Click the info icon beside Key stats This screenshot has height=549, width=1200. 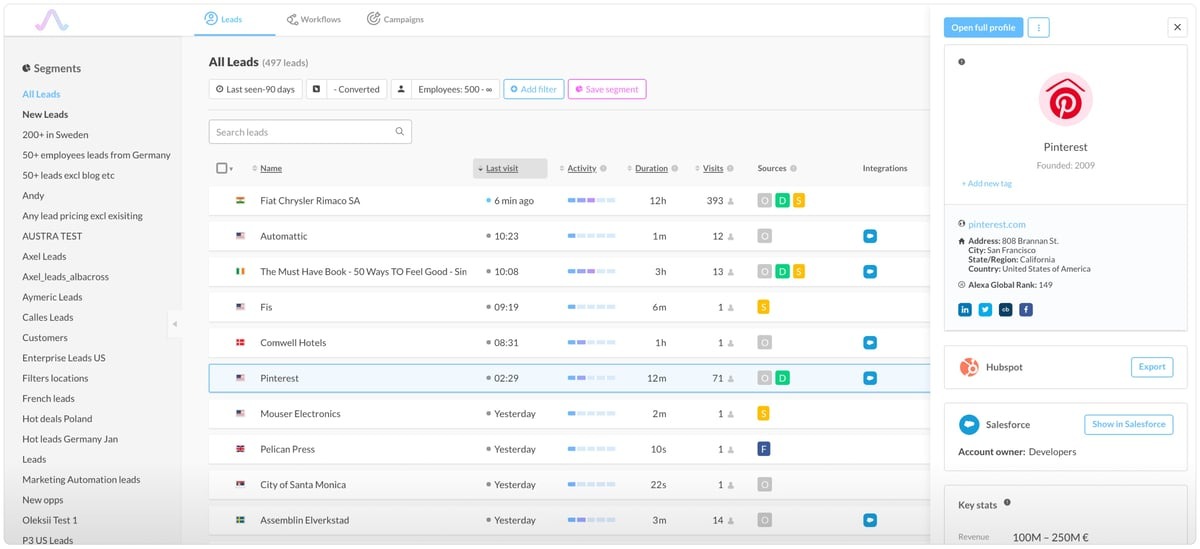[x=1007, y=503]
